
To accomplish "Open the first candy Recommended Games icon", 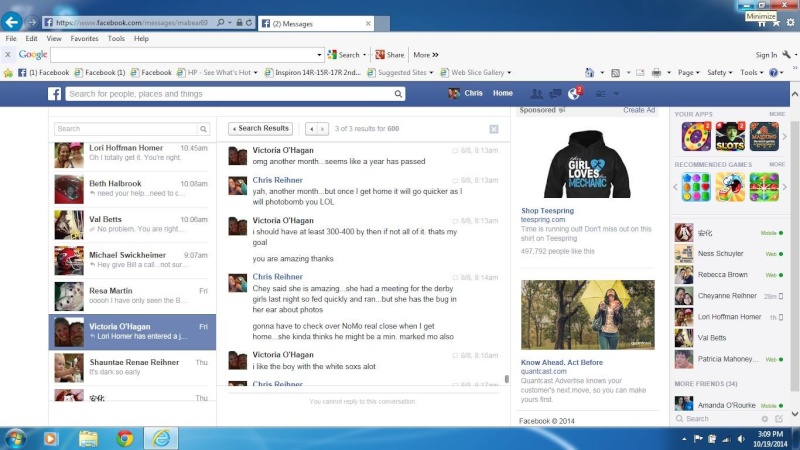I will [696, 187].
